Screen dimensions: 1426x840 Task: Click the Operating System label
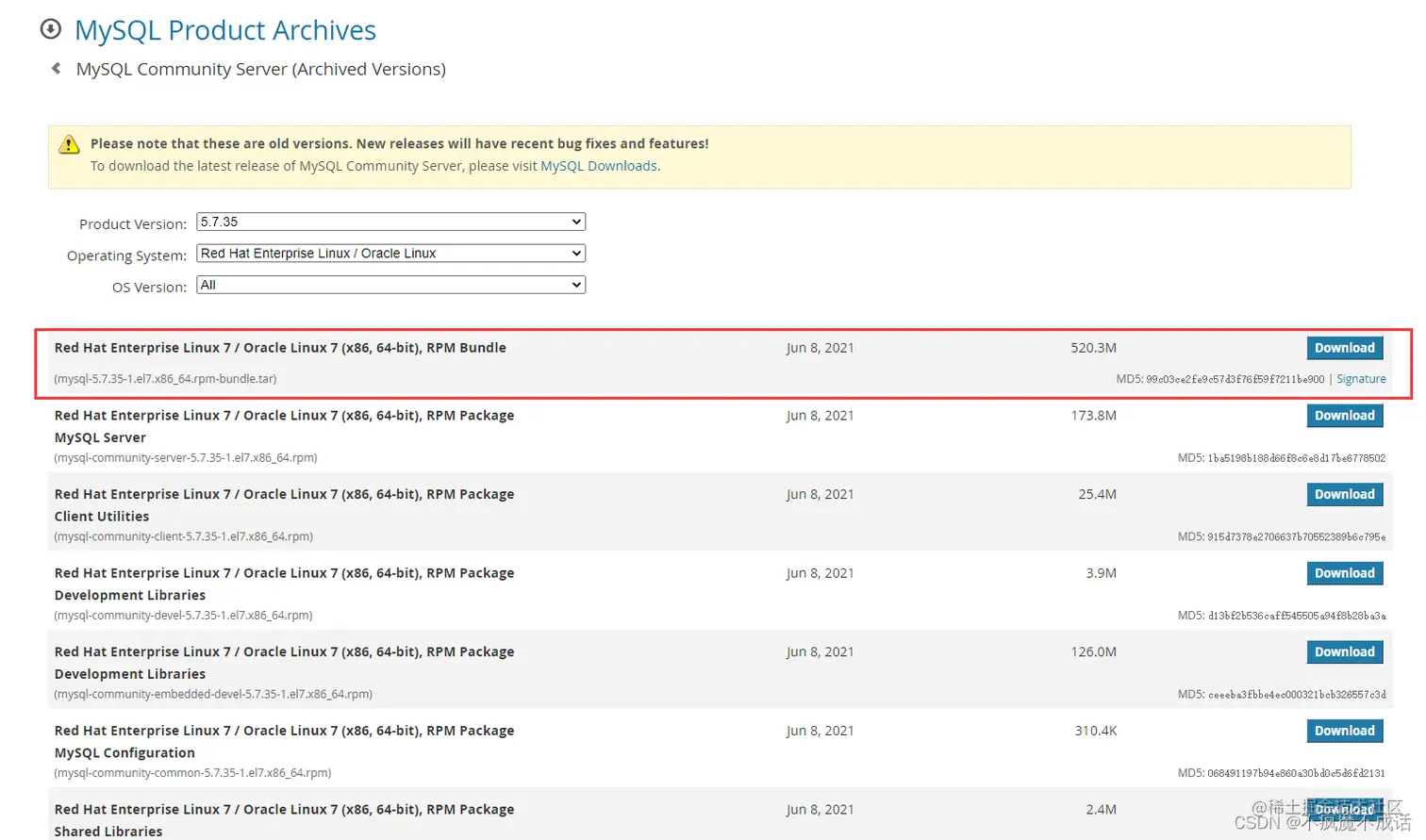tap(126, 255)
